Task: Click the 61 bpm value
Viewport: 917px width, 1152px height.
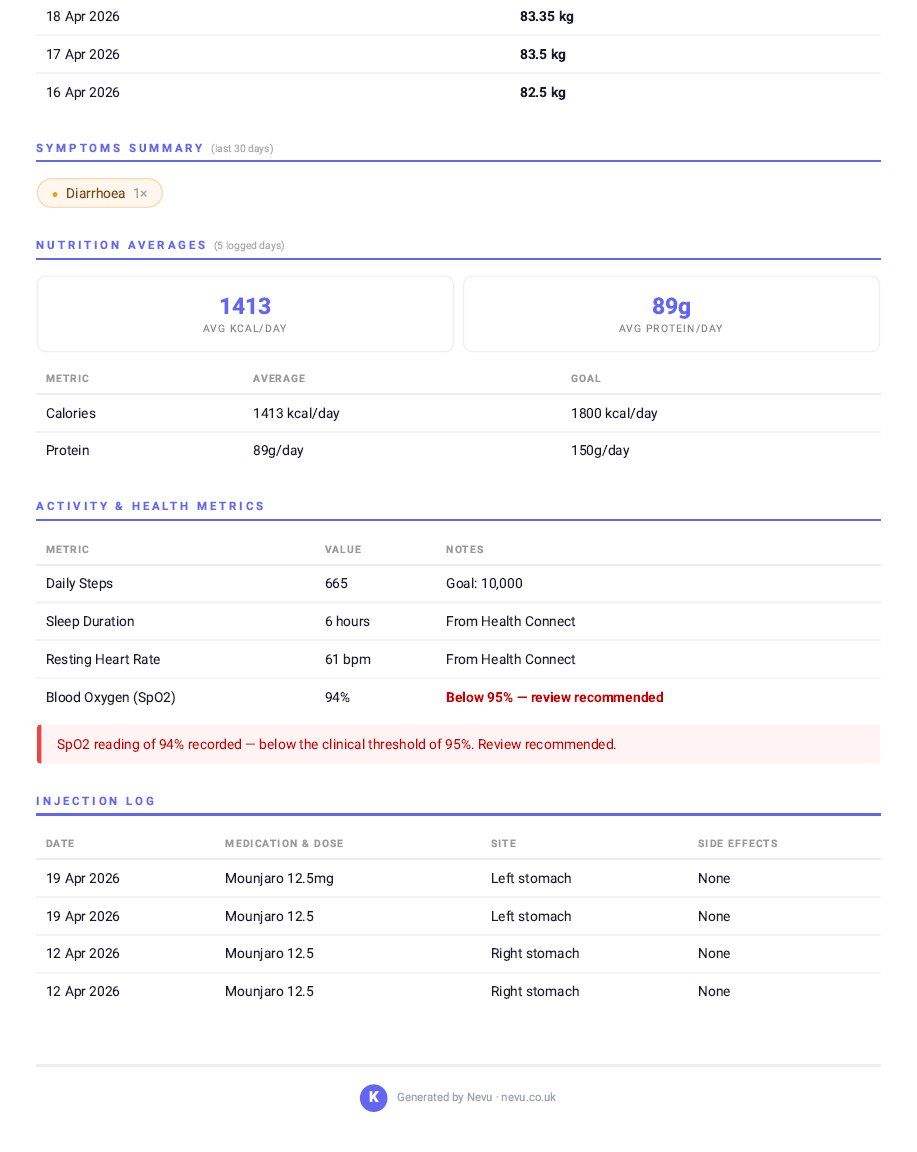Action: (x=348, y=660)
